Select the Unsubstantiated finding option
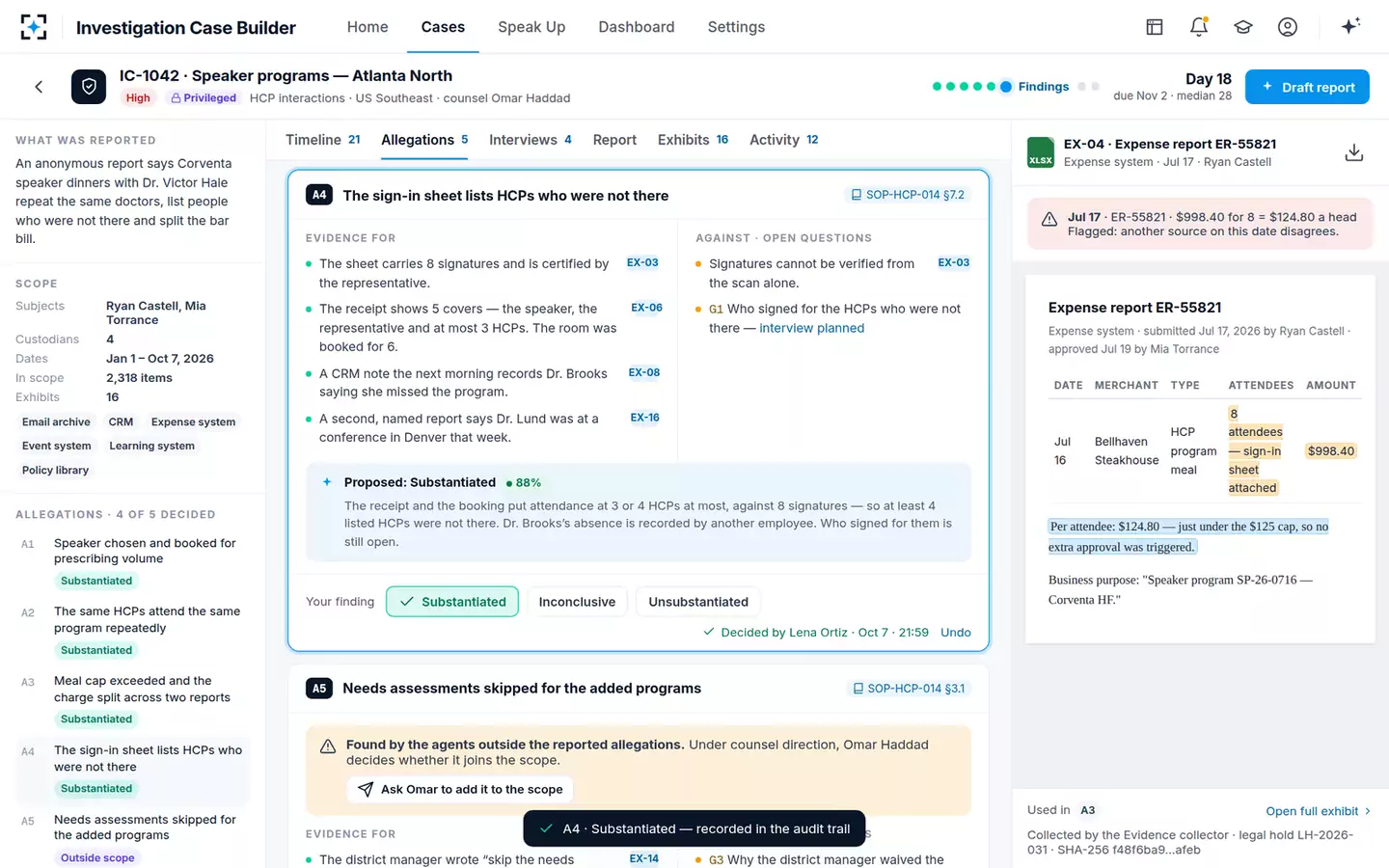Viewport: 1389px width, 868px height. (698, 602)
